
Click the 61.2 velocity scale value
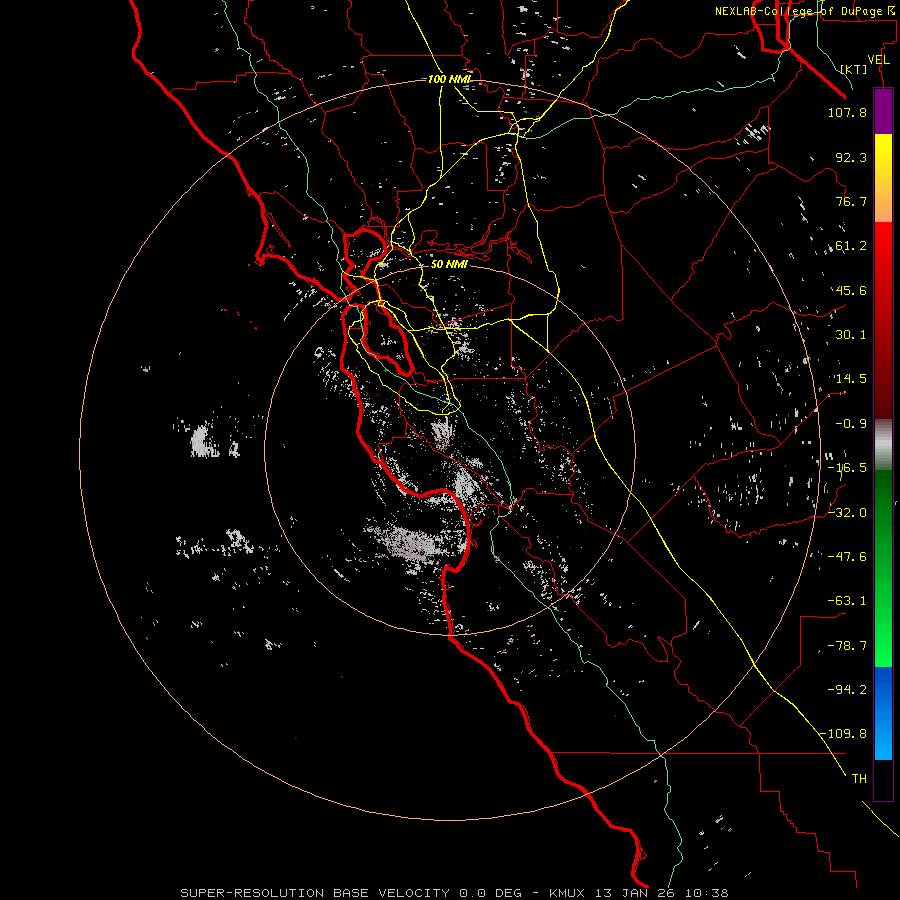(851, 246)
